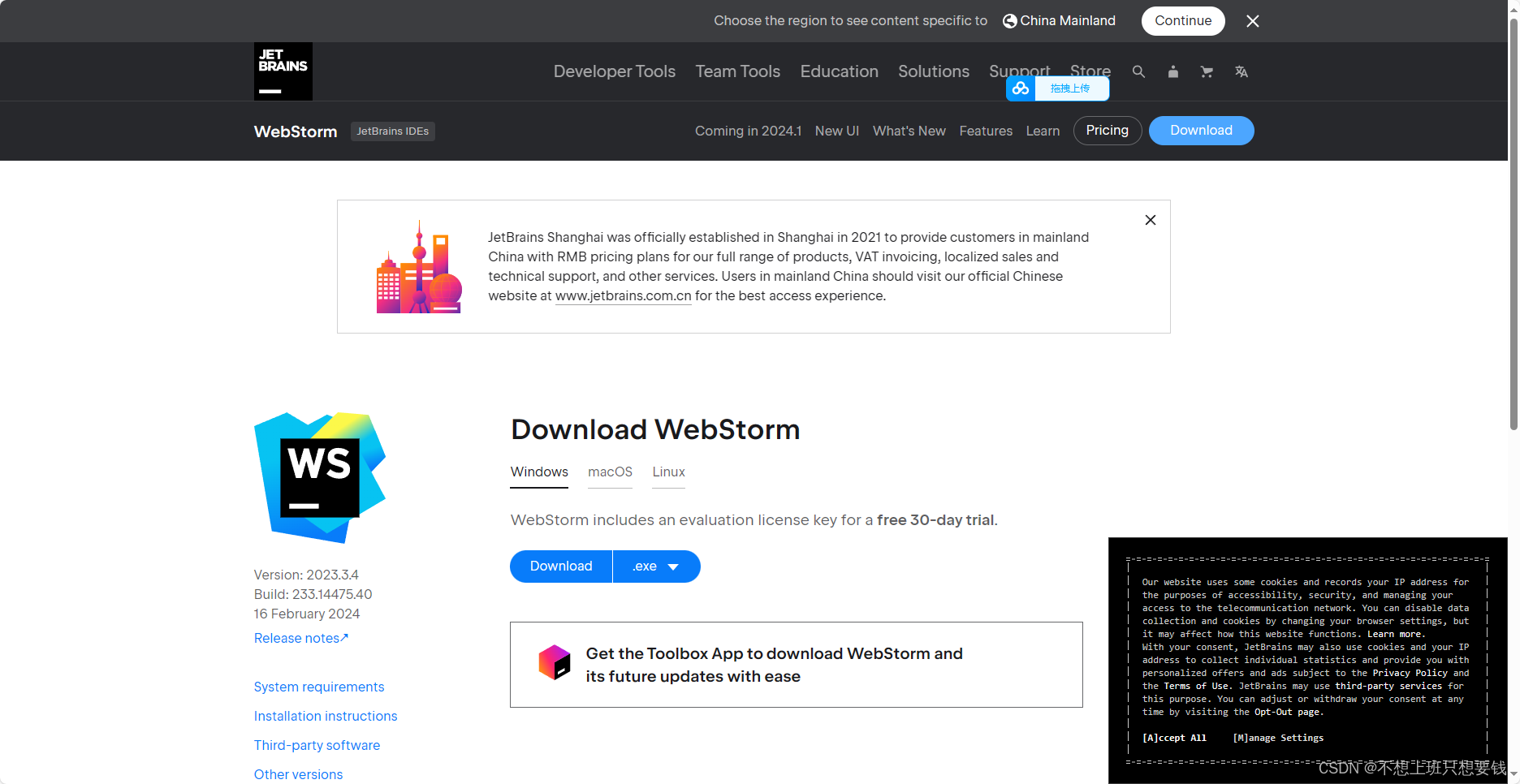Open the Store menu
Image resolution: width=1520 pixels, height=784 pixels.
click(x=1090, y=70)
